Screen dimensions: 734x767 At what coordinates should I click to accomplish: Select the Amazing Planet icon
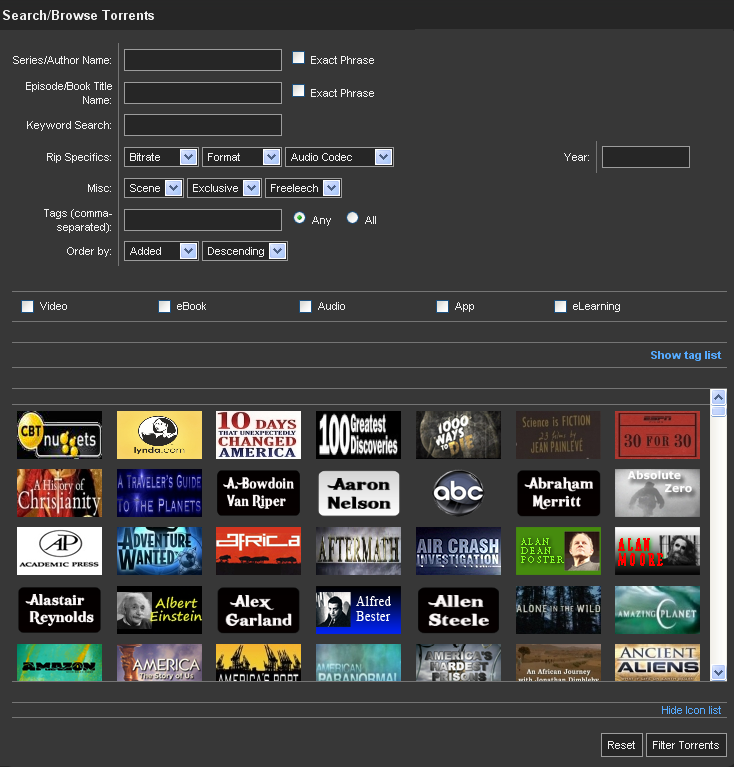tap(657, 610)
